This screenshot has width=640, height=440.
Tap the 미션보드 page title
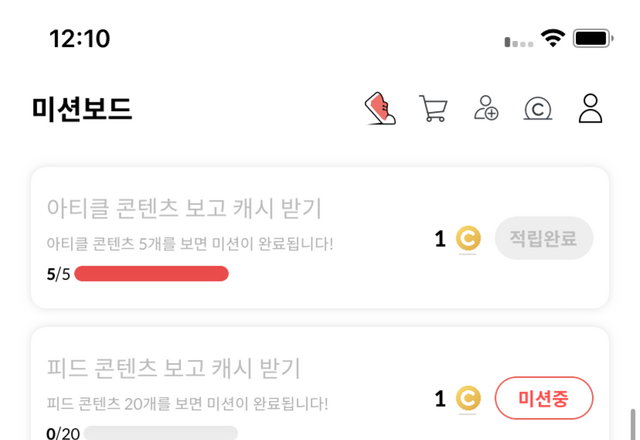[82, 108]
